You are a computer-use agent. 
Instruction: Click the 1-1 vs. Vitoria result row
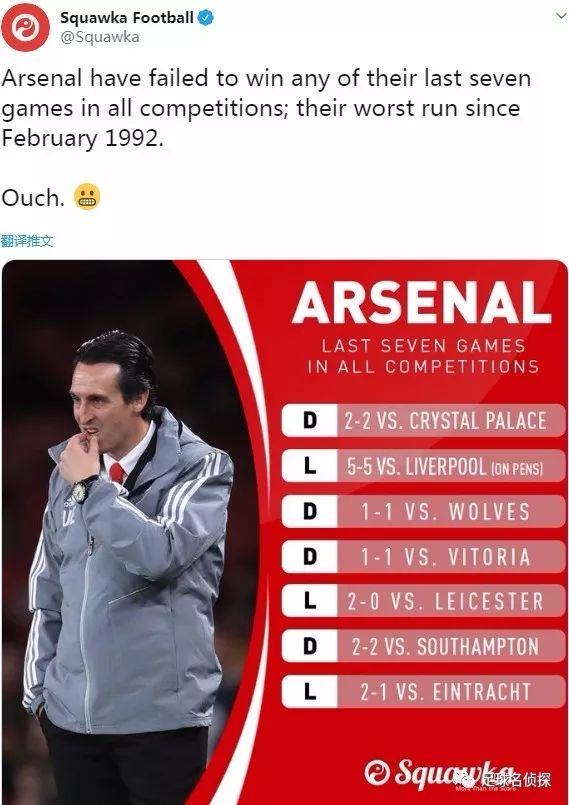tap(423, 556)
